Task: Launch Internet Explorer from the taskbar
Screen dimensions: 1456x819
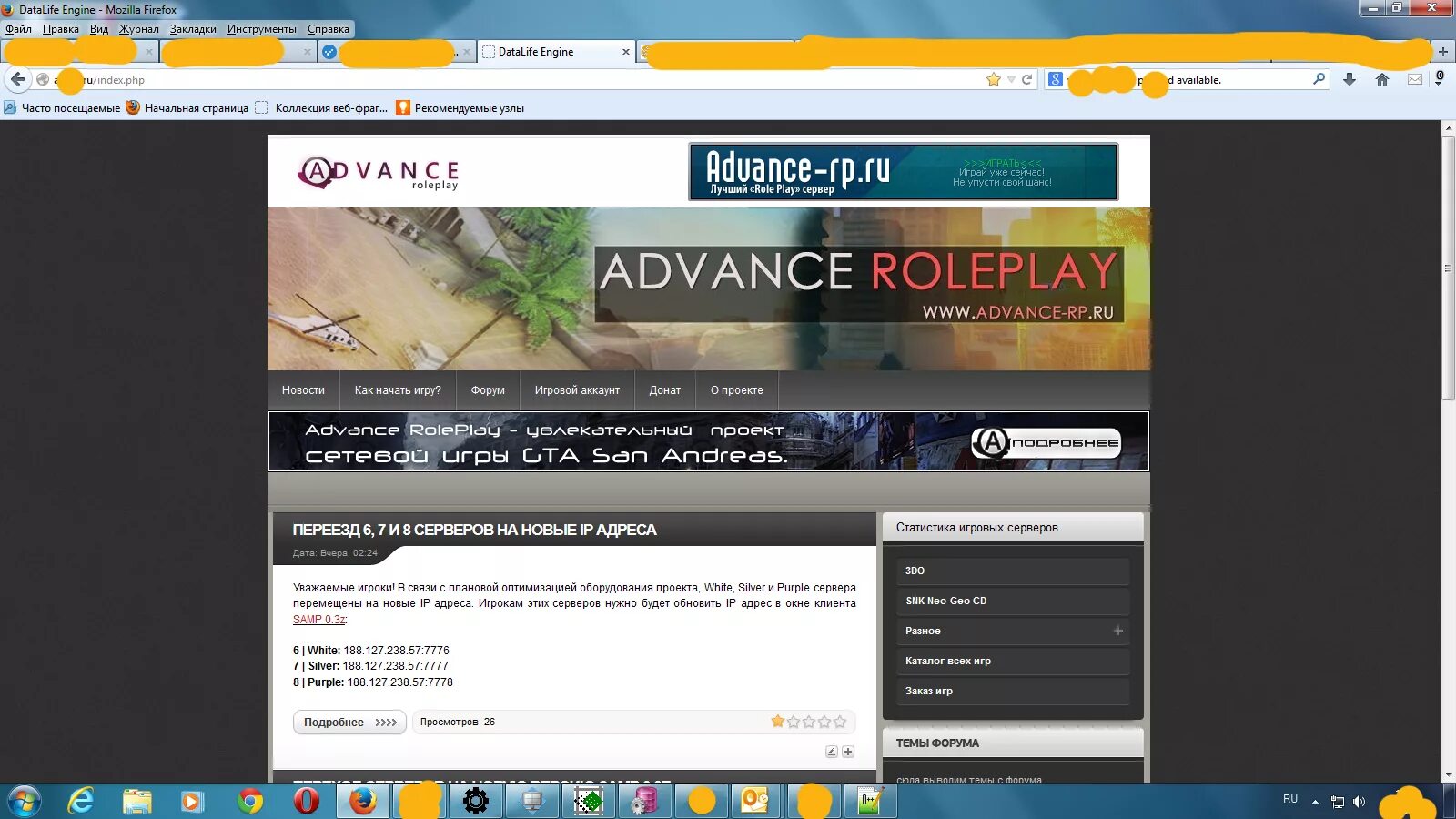Action: (x=81, y=802)
